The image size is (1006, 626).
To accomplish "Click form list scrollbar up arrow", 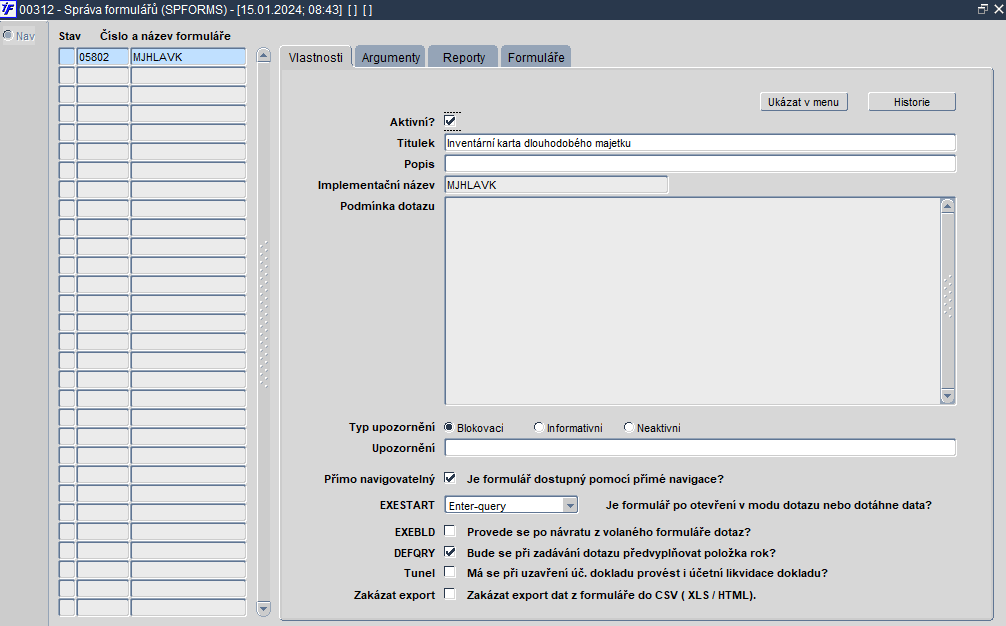I will pos(264,55).
